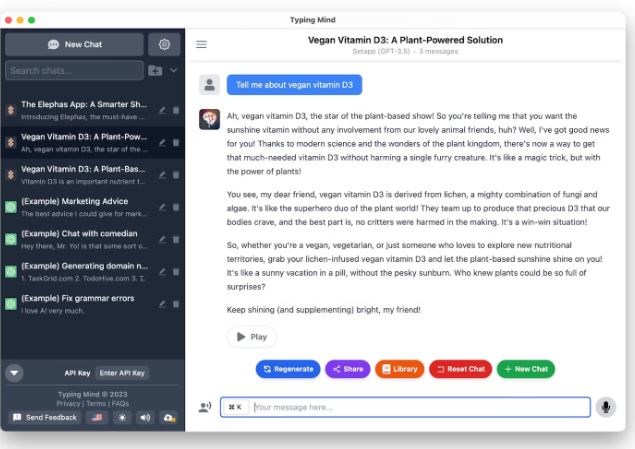Open settings with the gear icon
Screen dimensions: 635x449
[x=164, y=44]
